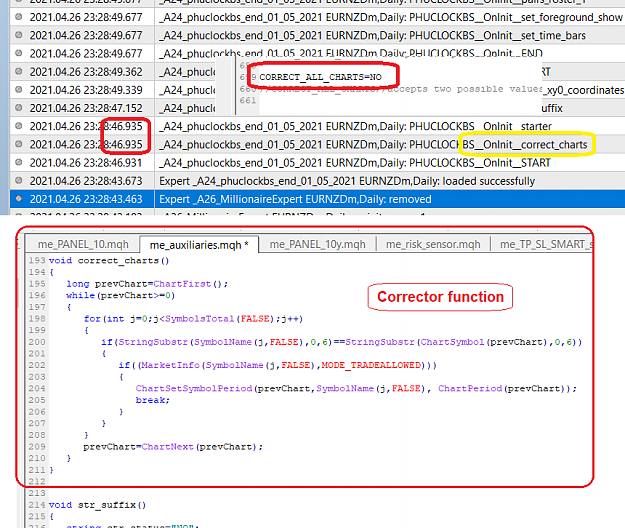This screenshot has height=528, width=625.
Task: Select the PHUCLOCKBS_OnInit_START log message
Action: coord(355,163)
